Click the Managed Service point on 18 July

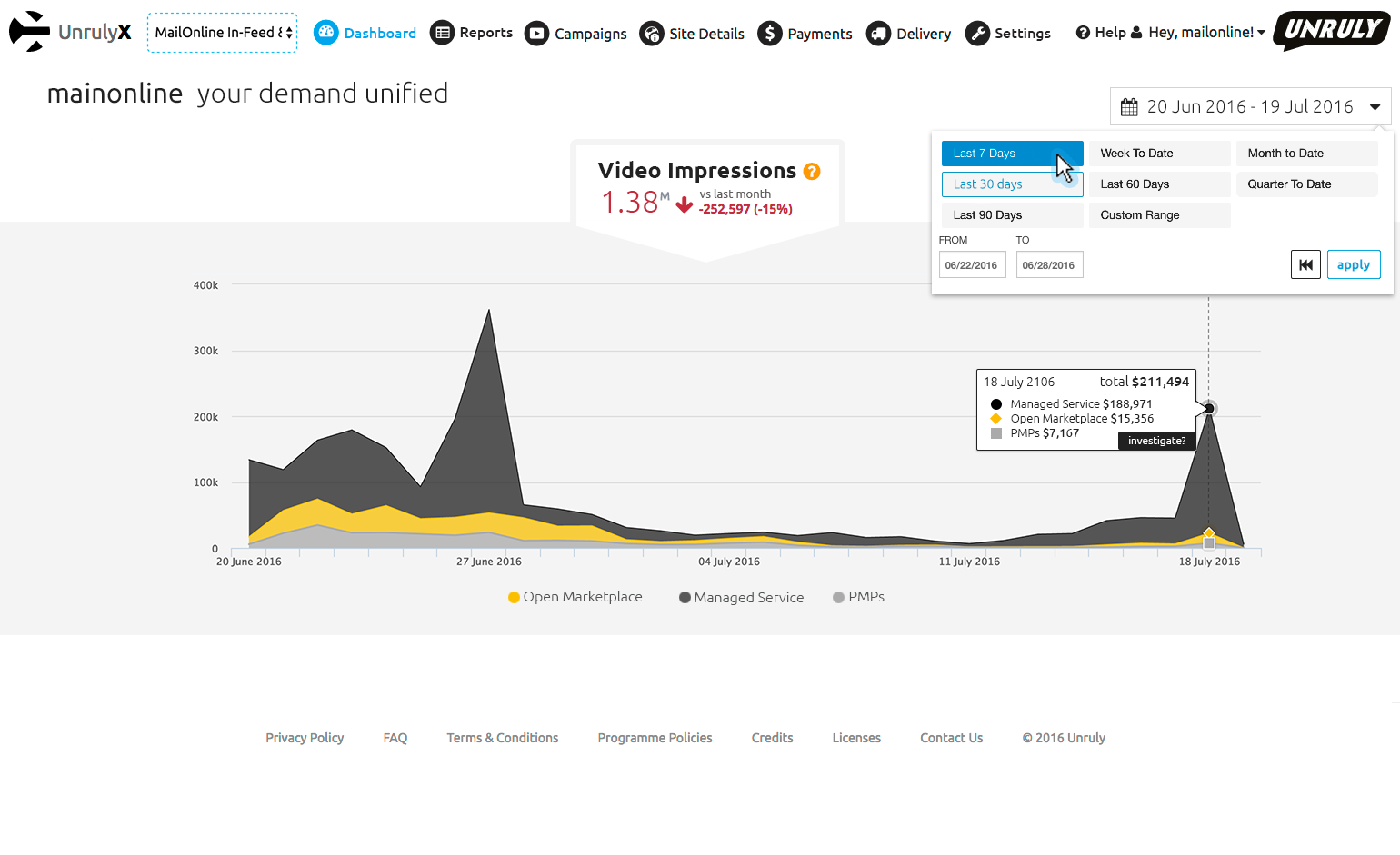1209,409
